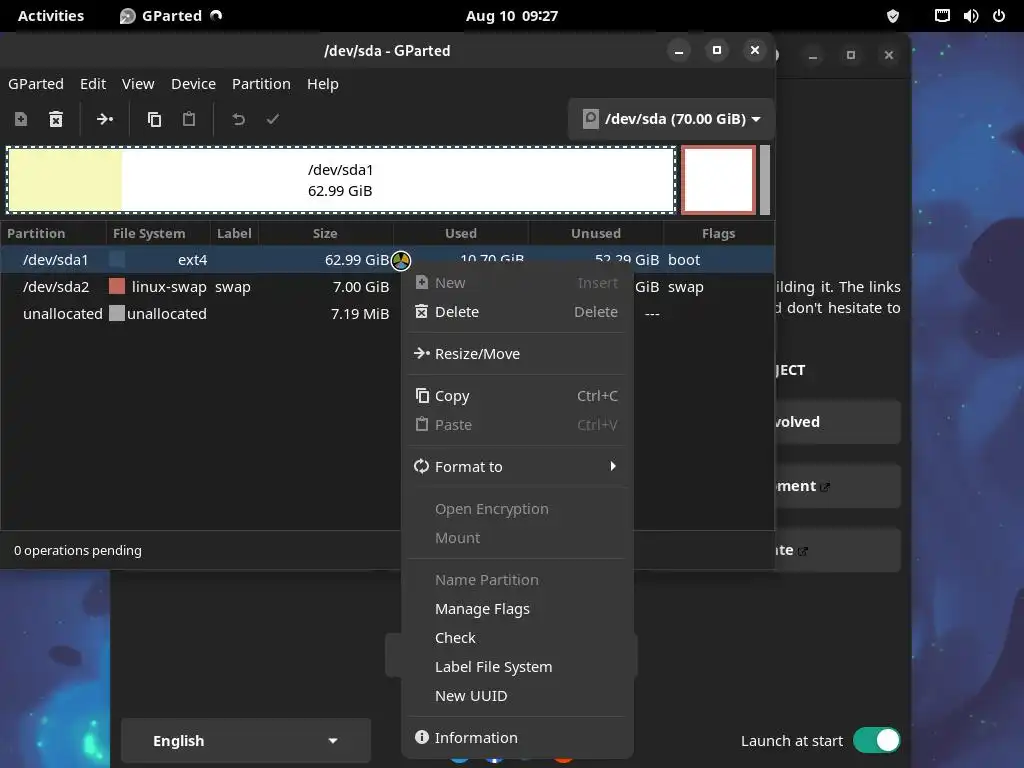Click the Delete partition toolbar icon
Viewport: 1024px width, 768px height.
click(x=56, y=119)
